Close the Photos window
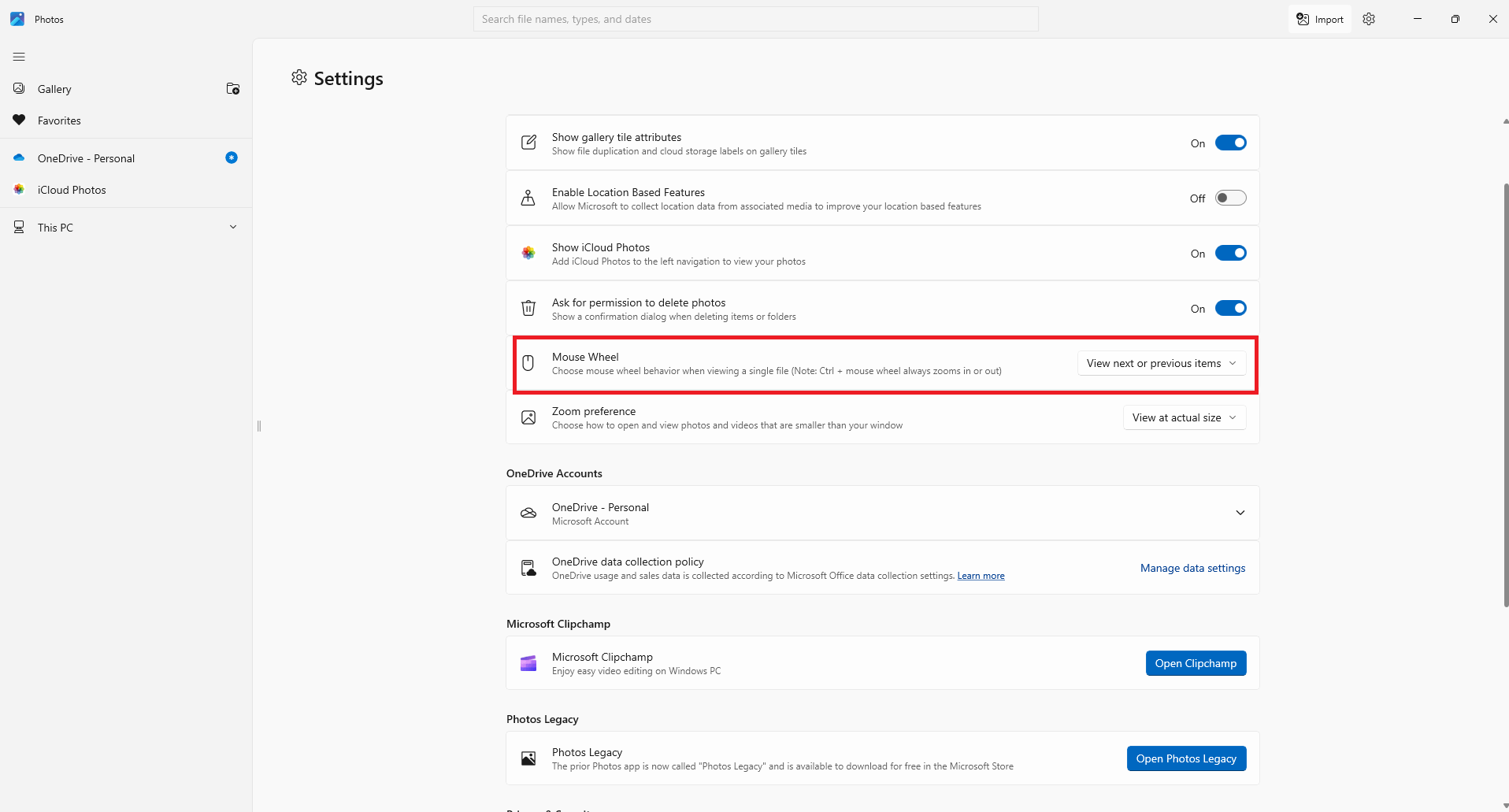Viewport: 1509px width, 812px height. tap(1492, 19)
